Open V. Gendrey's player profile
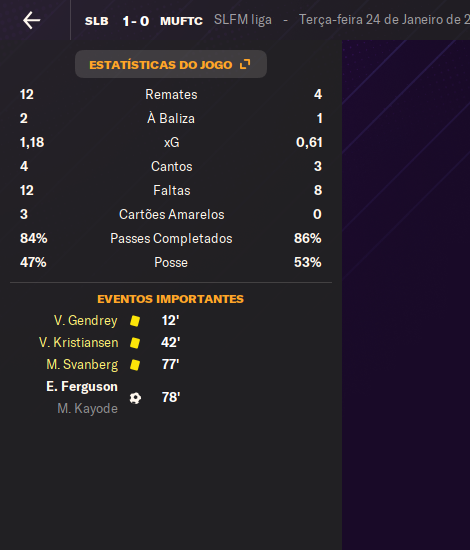The image size is (470, 550). [86, 321]
